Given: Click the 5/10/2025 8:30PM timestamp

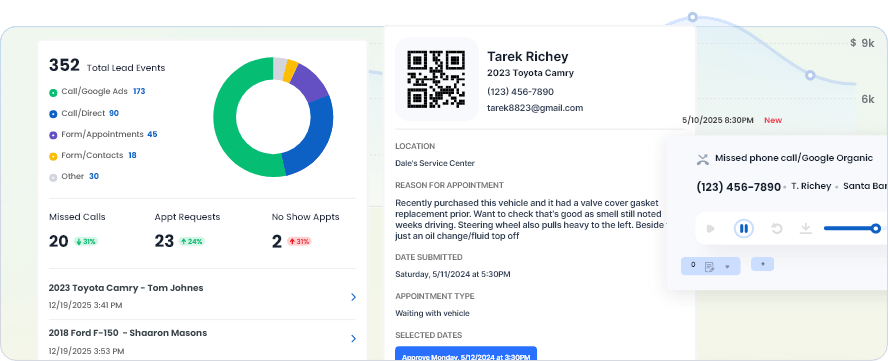Looking at the screenshot, I should tap(718, 120).
